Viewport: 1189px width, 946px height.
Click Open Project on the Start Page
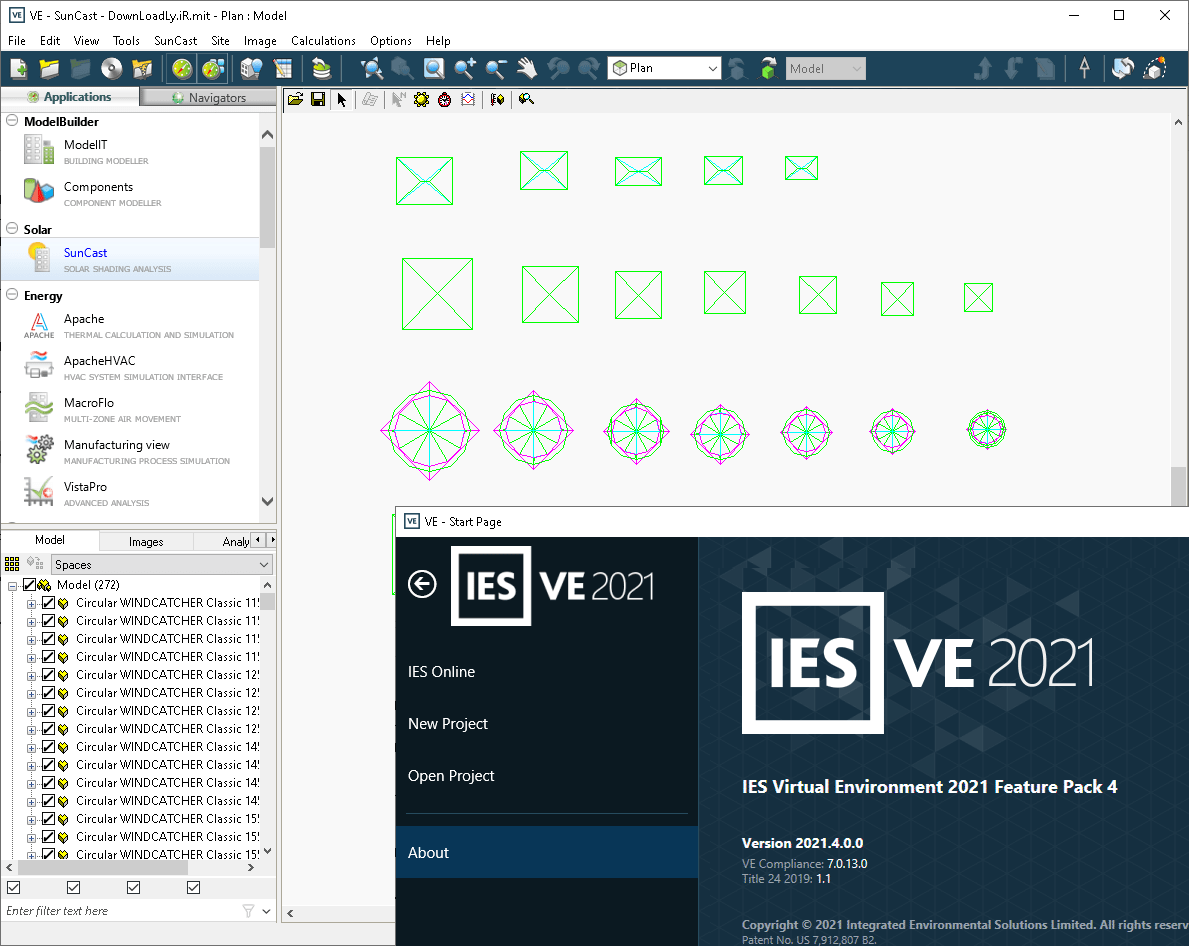(x=451, y=775)
